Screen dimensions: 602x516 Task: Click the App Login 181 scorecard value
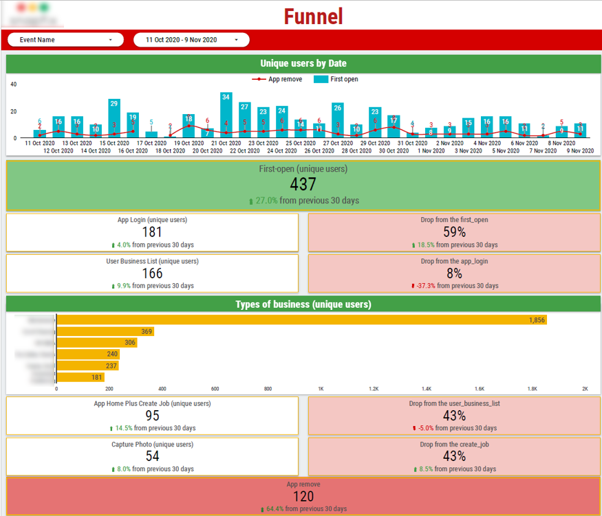click(152, 232)
